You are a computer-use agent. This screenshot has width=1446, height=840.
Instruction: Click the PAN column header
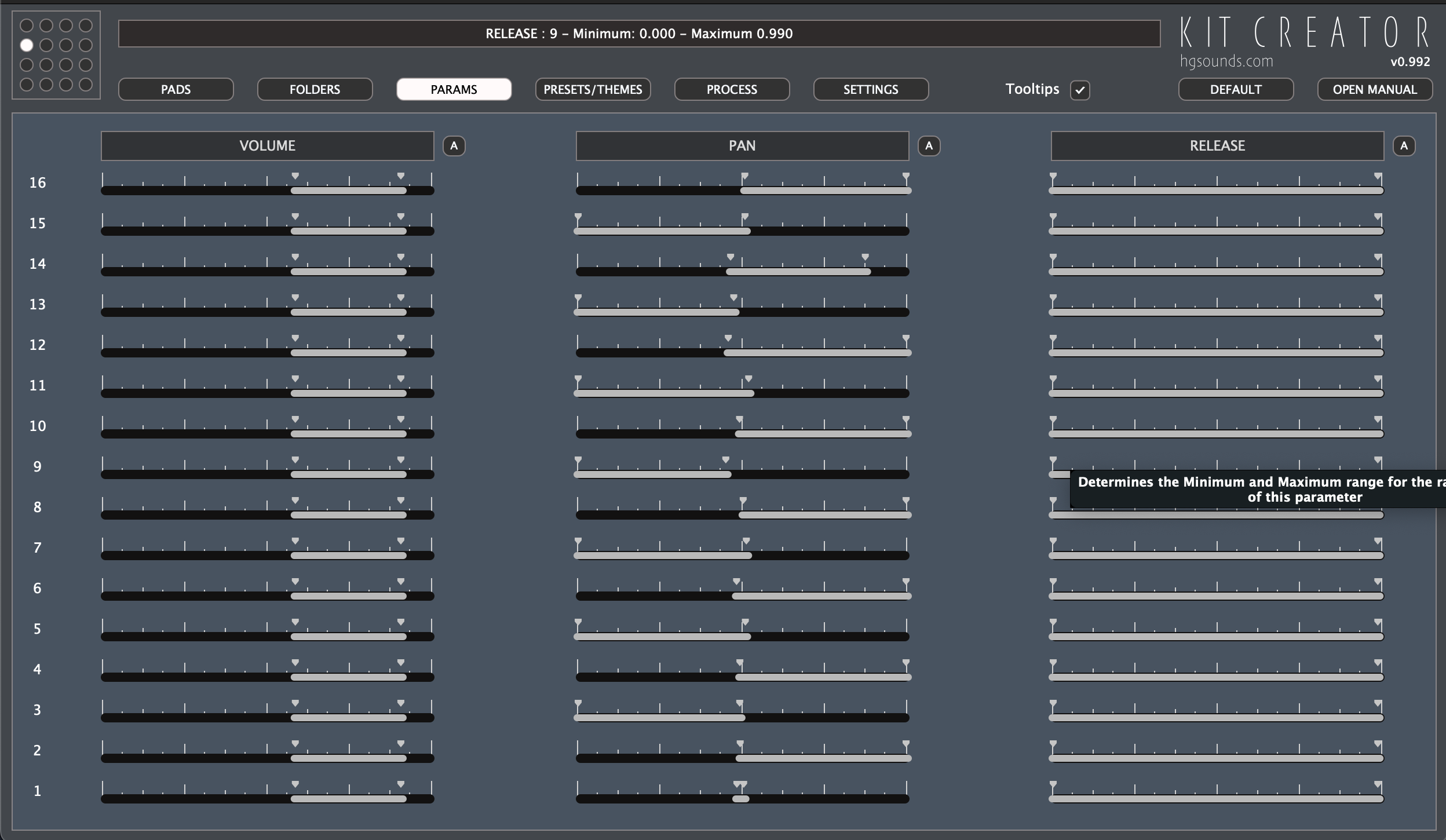742,145
